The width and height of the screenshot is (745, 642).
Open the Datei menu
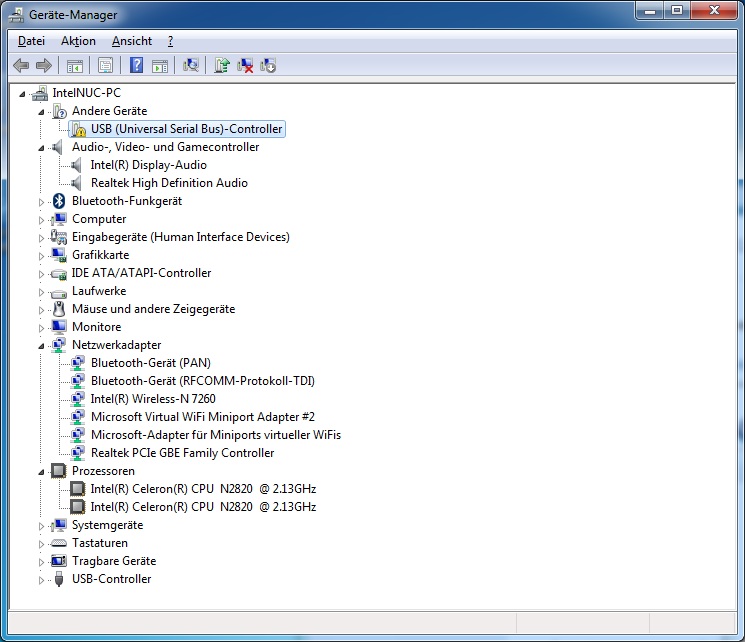coord(31,41)
